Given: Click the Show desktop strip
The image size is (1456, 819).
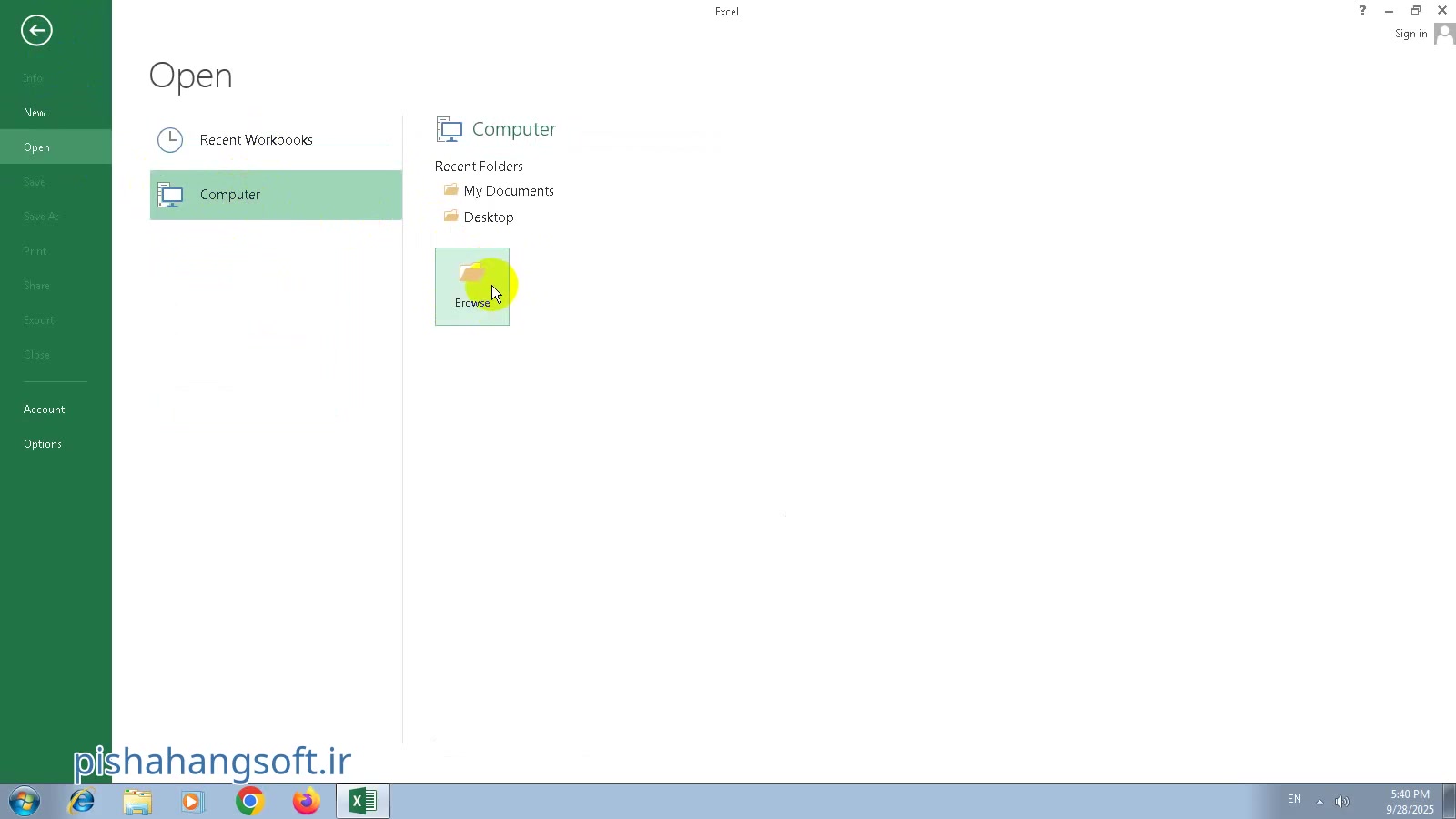Looking at the screenshot, I should (1450, 802).
